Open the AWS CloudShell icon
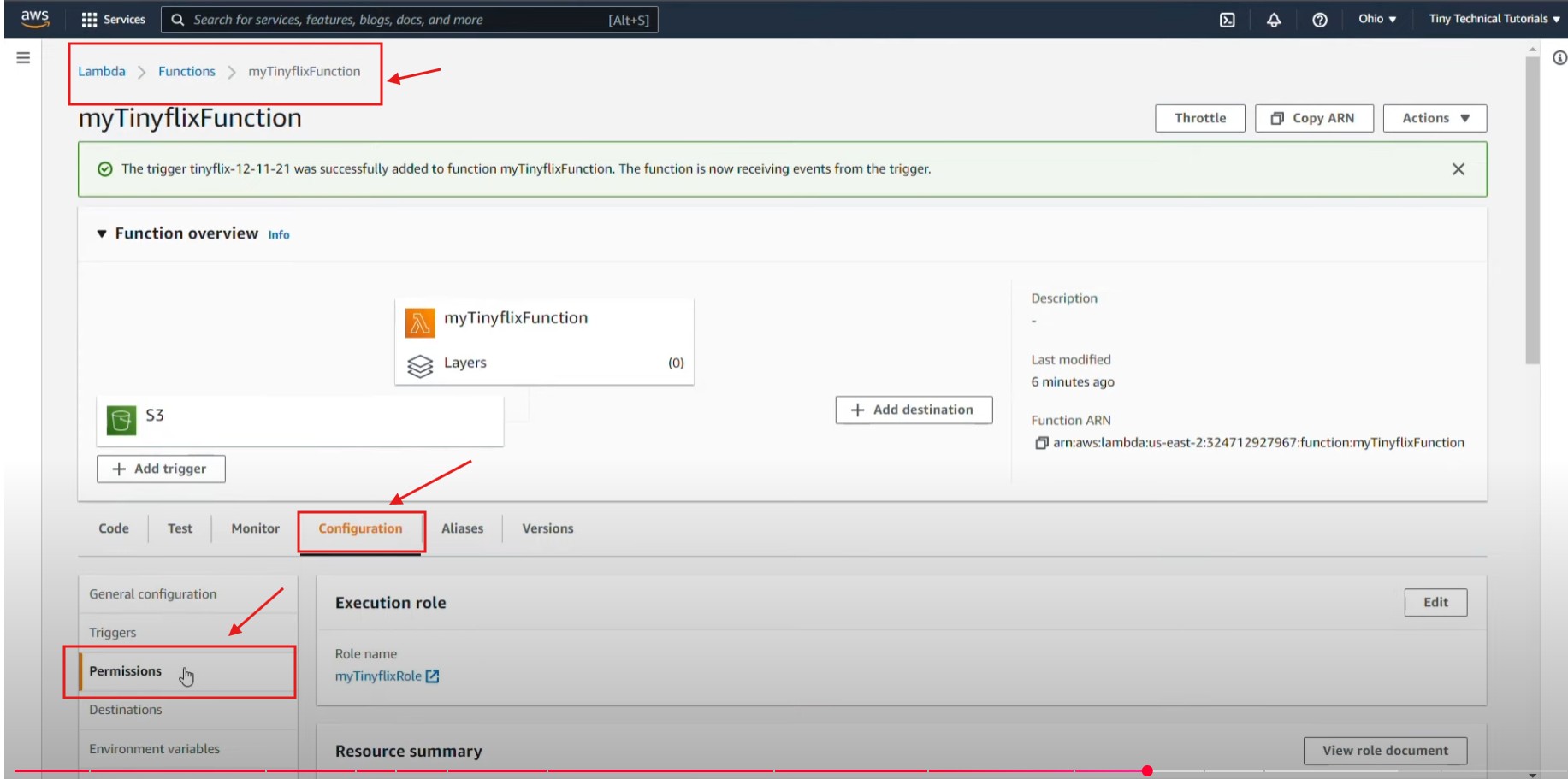 [1227, 20]
